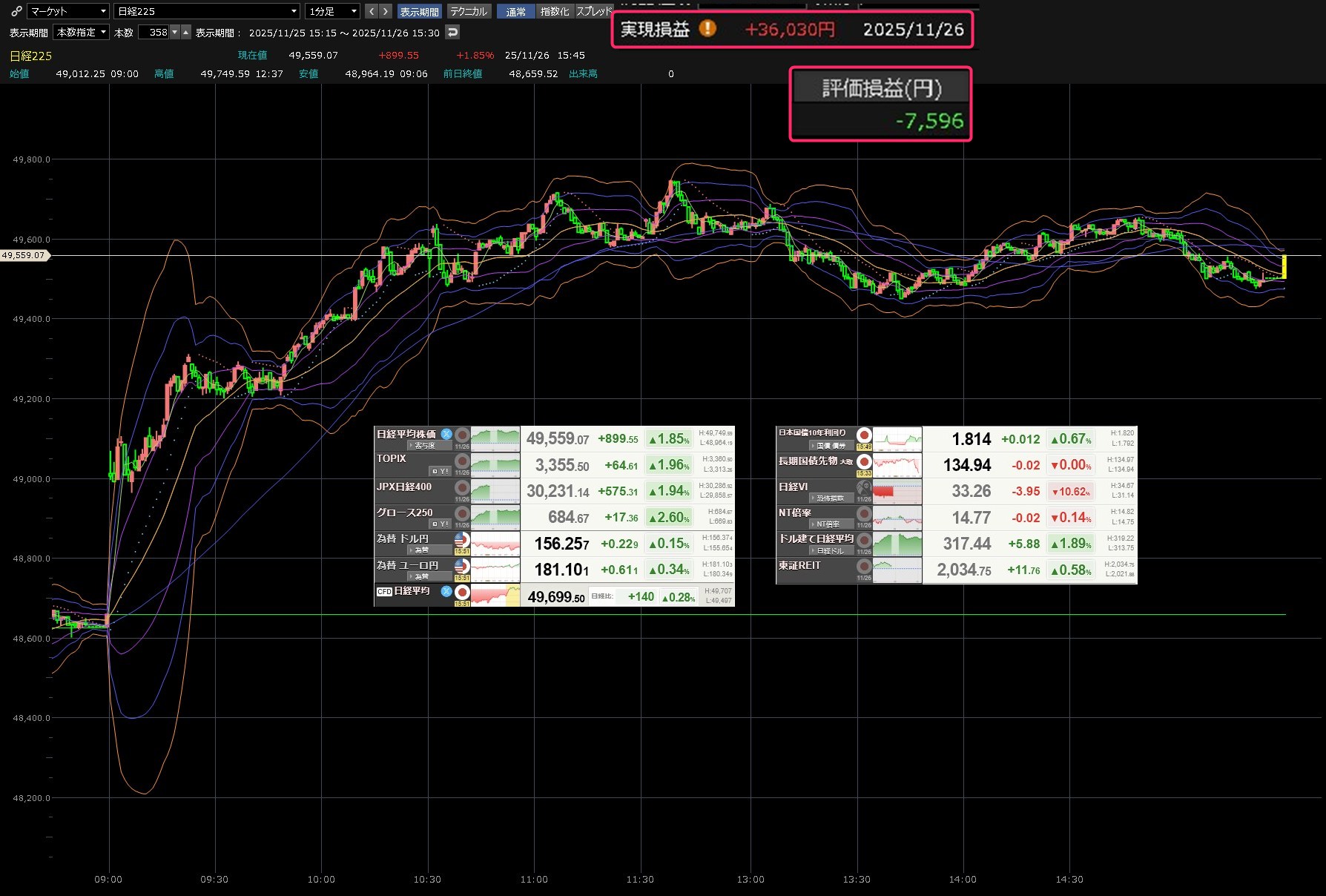Screen dimensions: 1326x896
Task: Click the 恐怖指数 link under 日経VI
Action: click(x=830, y=498)
